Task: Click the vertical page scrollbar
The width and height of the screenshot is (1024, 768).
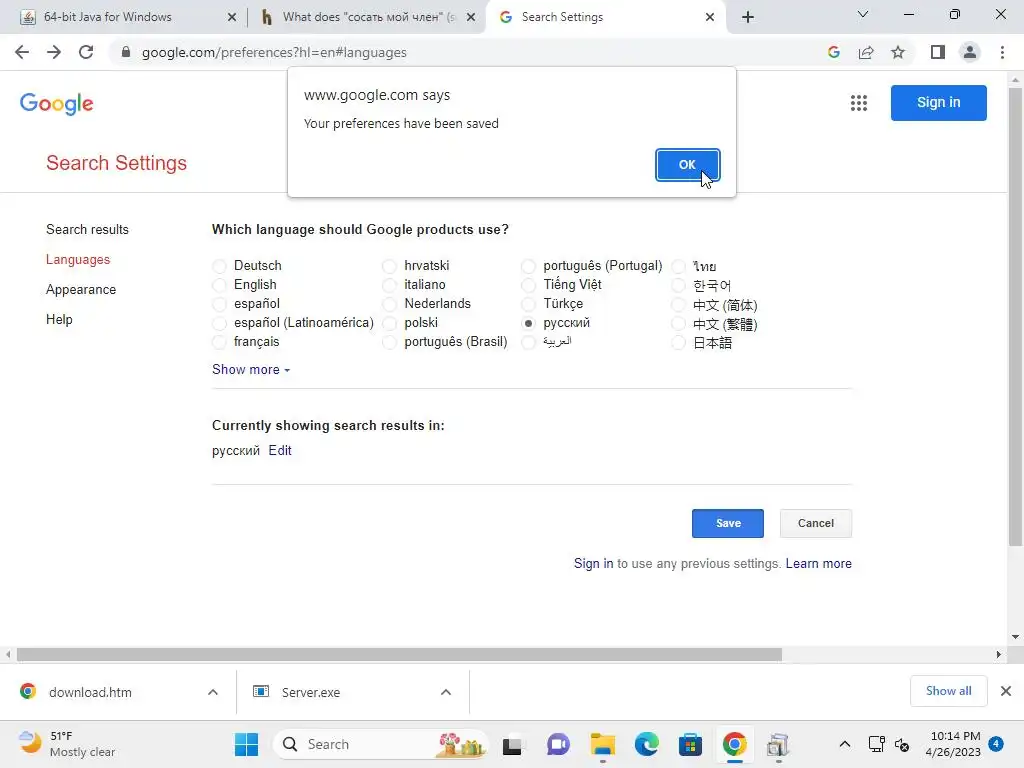Action: pyautogui.click(x=1015, y=317)
